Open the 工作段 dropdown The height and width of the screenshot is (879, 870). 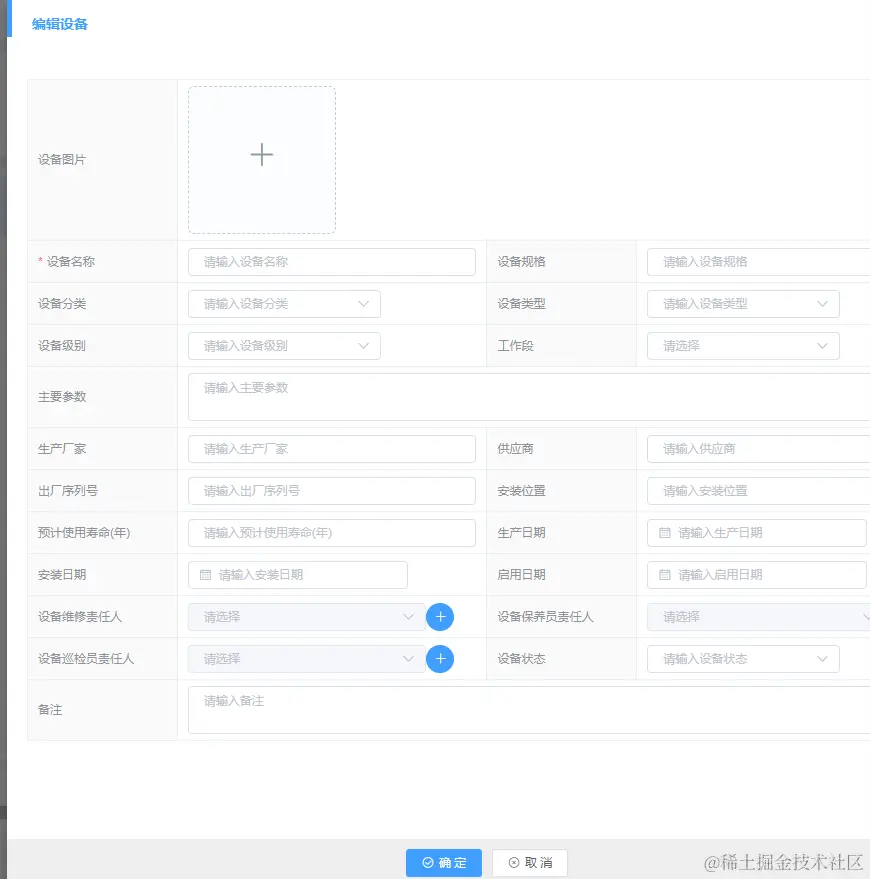(x=743, y=346)
